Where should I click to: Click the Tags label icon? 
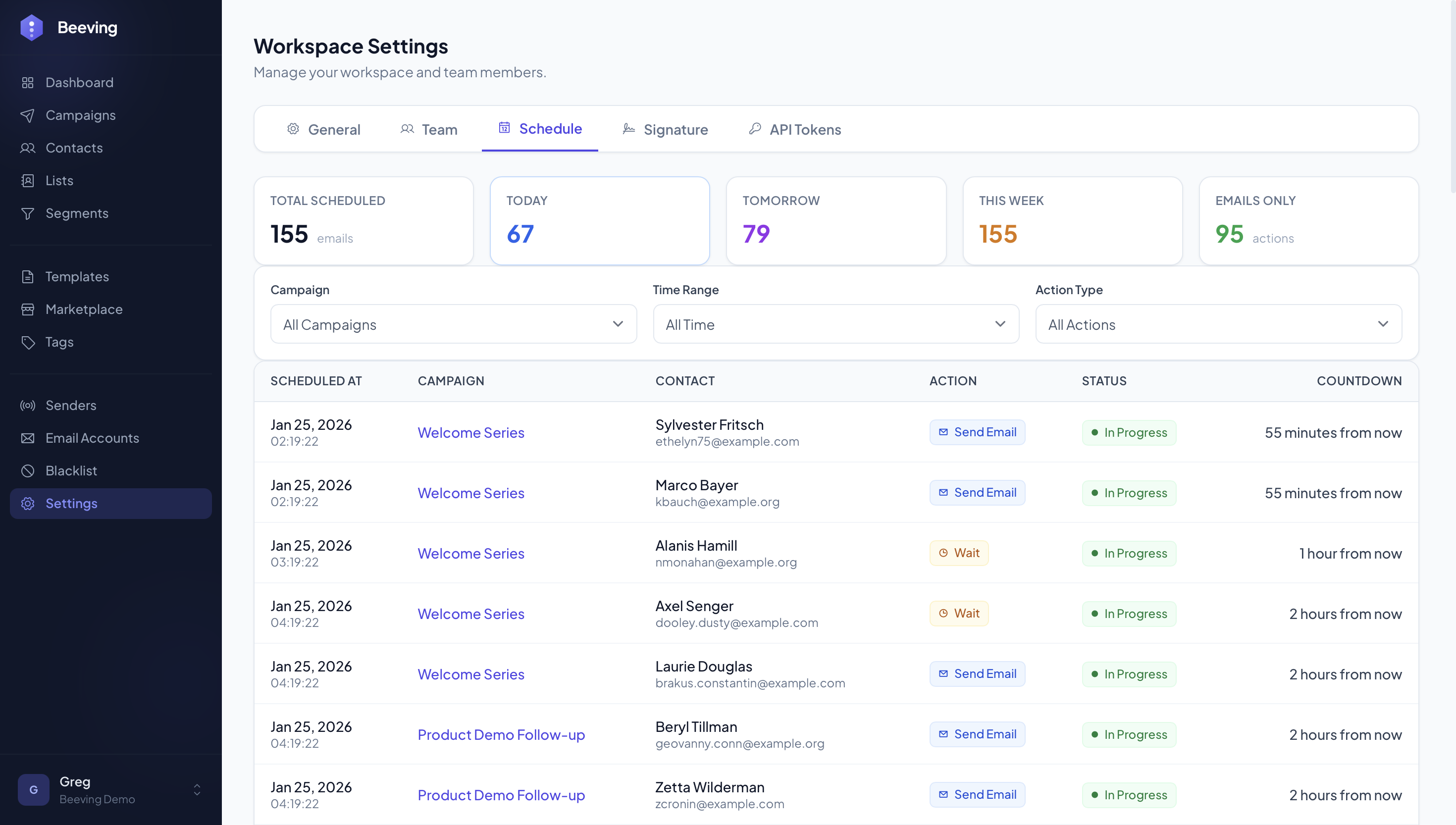click(27, 342)
